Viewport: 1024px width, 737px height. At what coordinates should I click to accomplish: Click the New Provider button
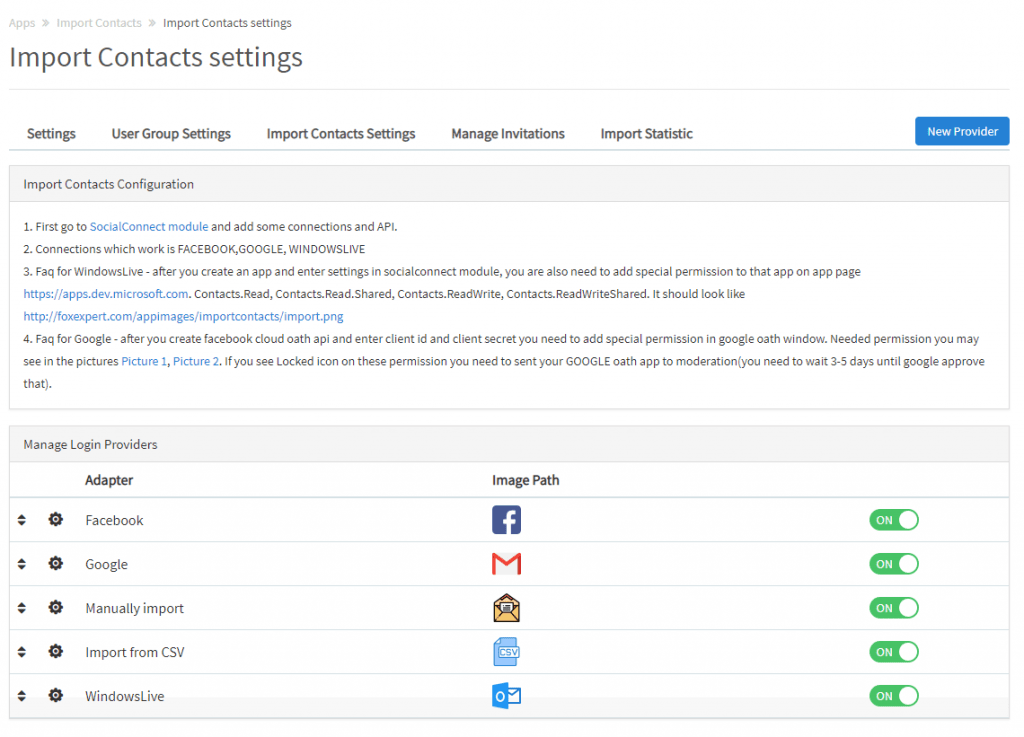[x=961, y=131]
